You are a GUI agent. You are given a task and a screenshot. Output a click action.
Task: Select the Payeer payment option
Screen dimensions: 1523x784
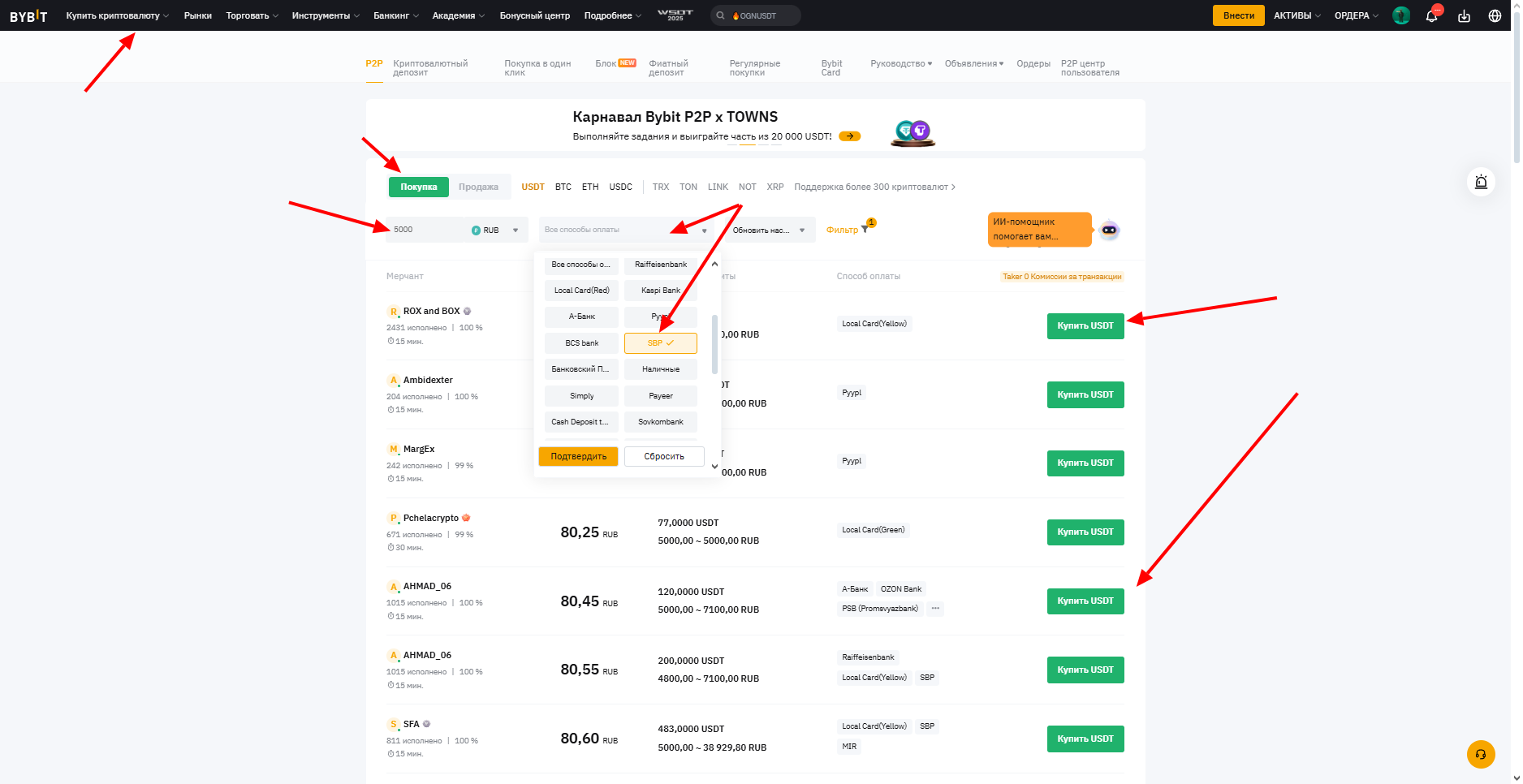[x=661, y=396]
